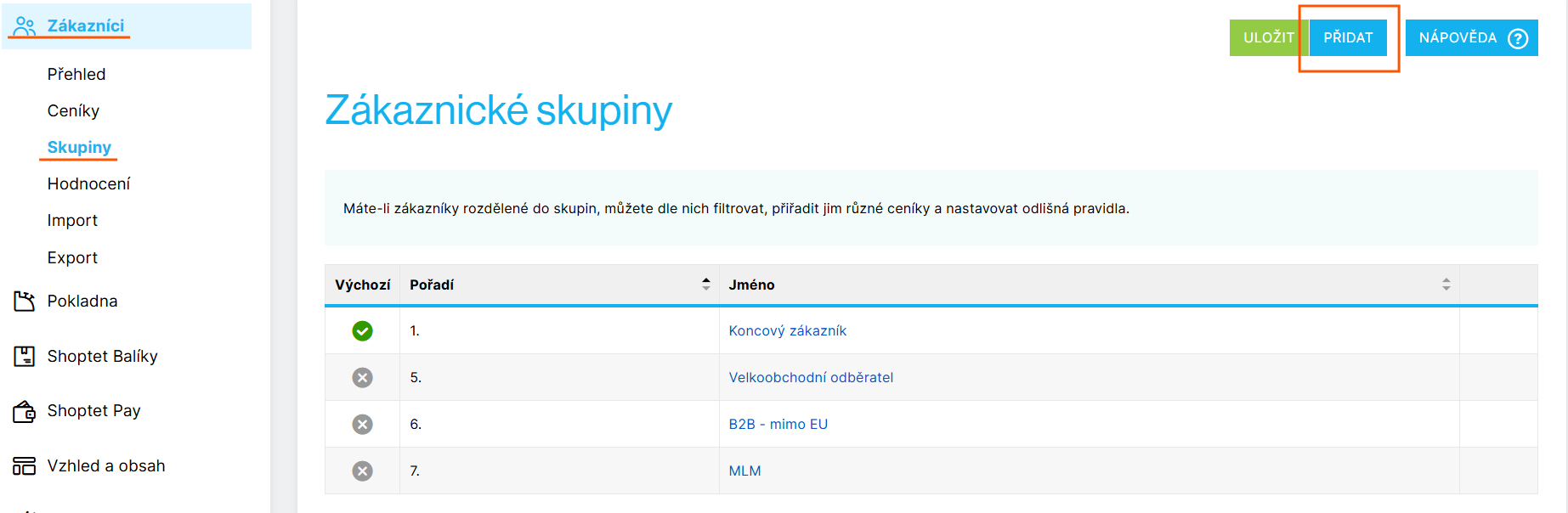The height and width of the screenshot is (513, 1568).
Task: Open Import submenu item
Action: [72, 220]
